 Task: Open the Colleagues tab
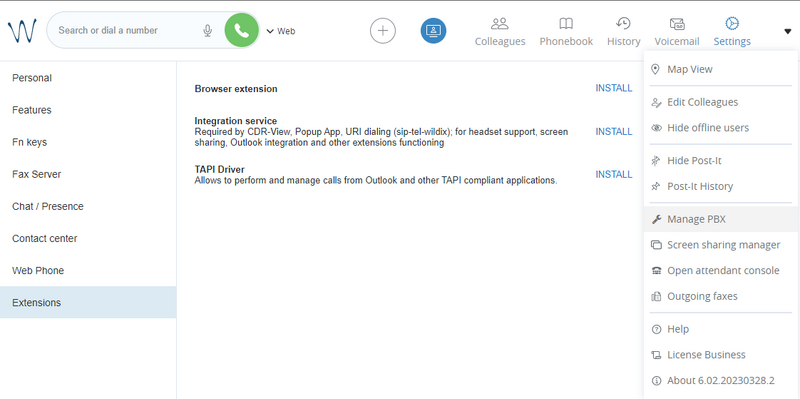pyautogui.click(x=500, y=32)
